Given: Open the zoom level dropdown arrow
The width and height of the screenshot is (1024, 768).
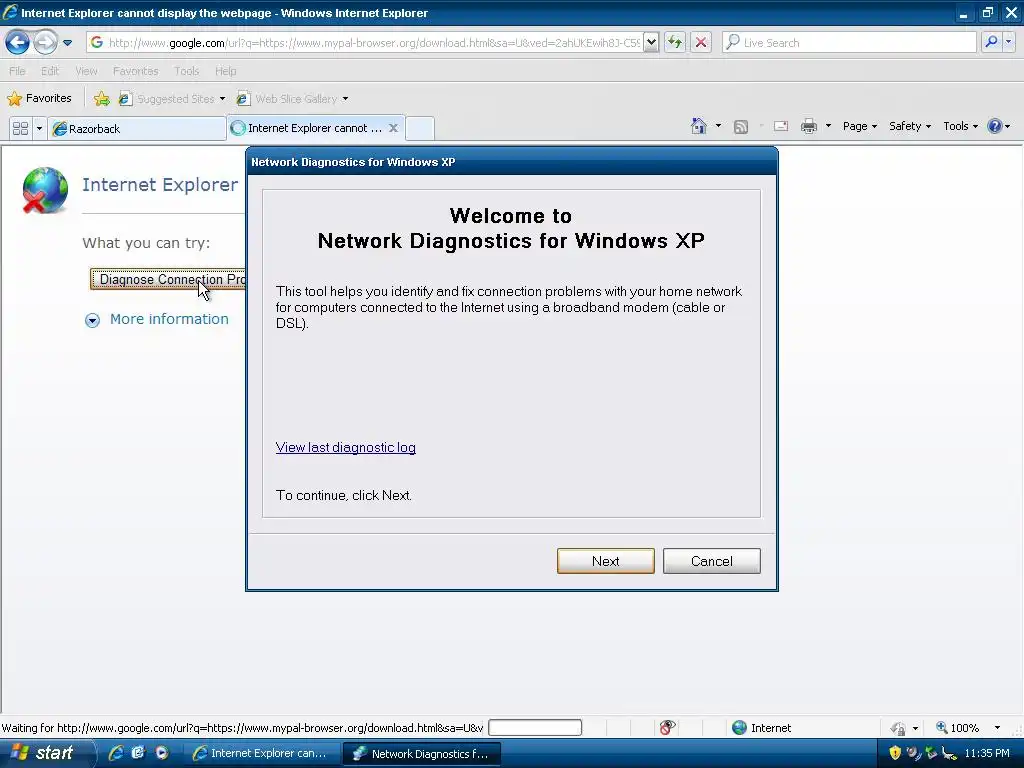Looking at the screenshot, I should tap(997, 728).
